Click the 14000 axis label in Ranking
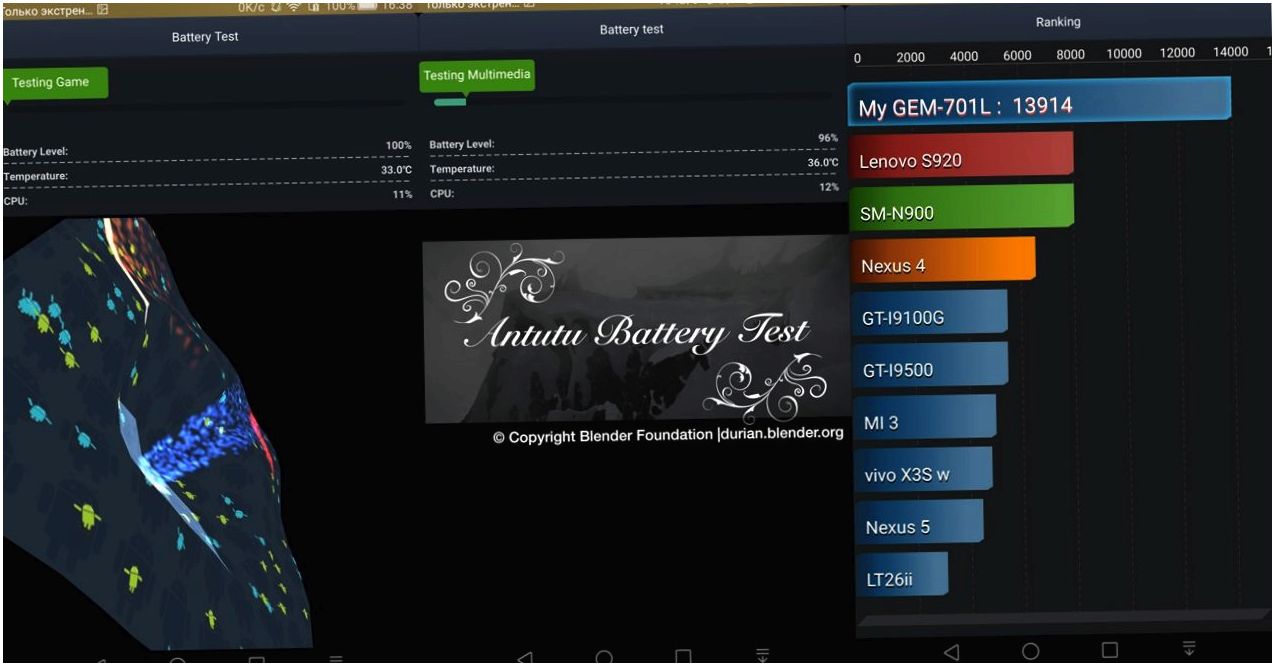Image resolution: width=1275 pixels, height=666 pixels. (x=1230, y=52)
